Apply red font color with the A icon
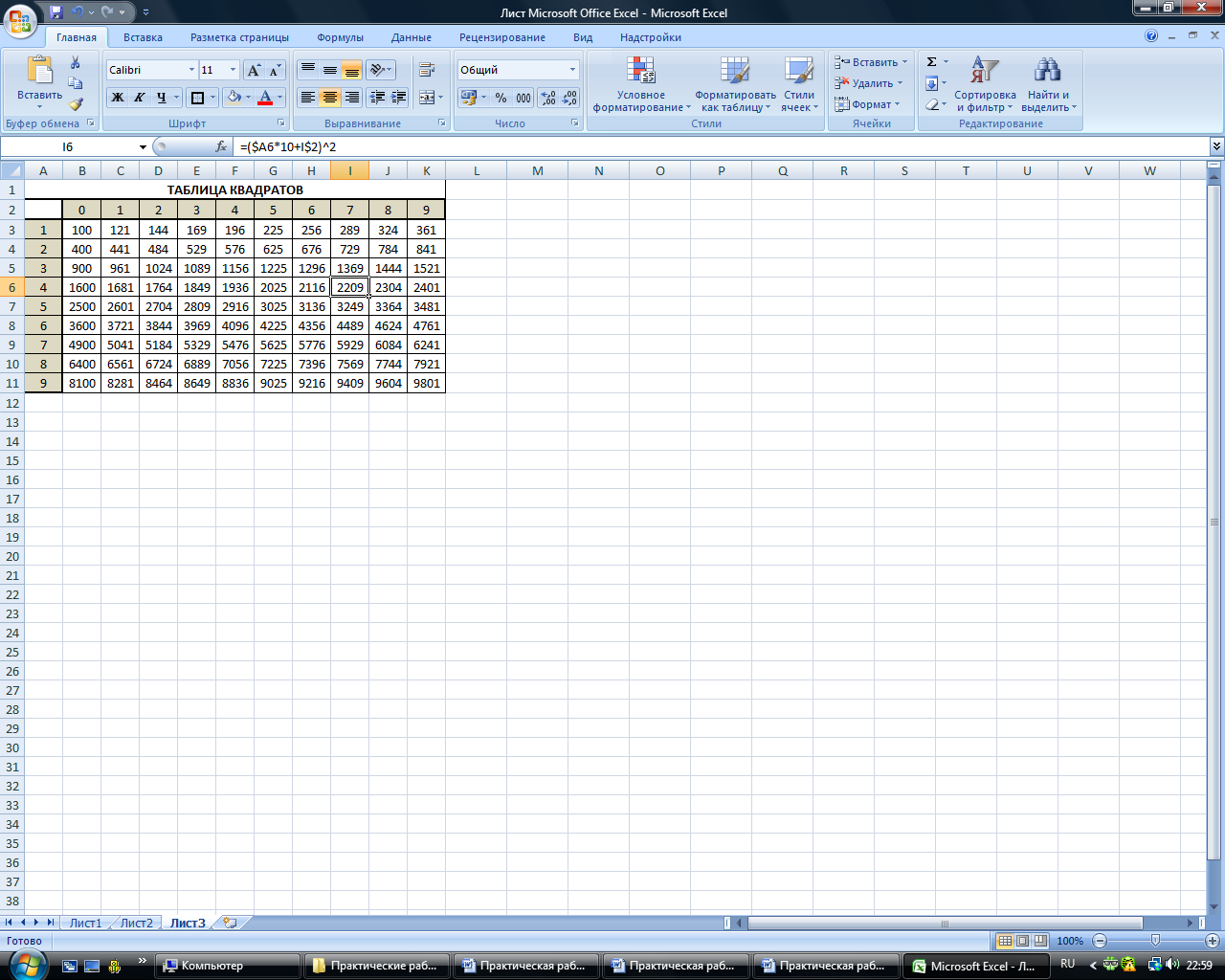 (266, 98)
